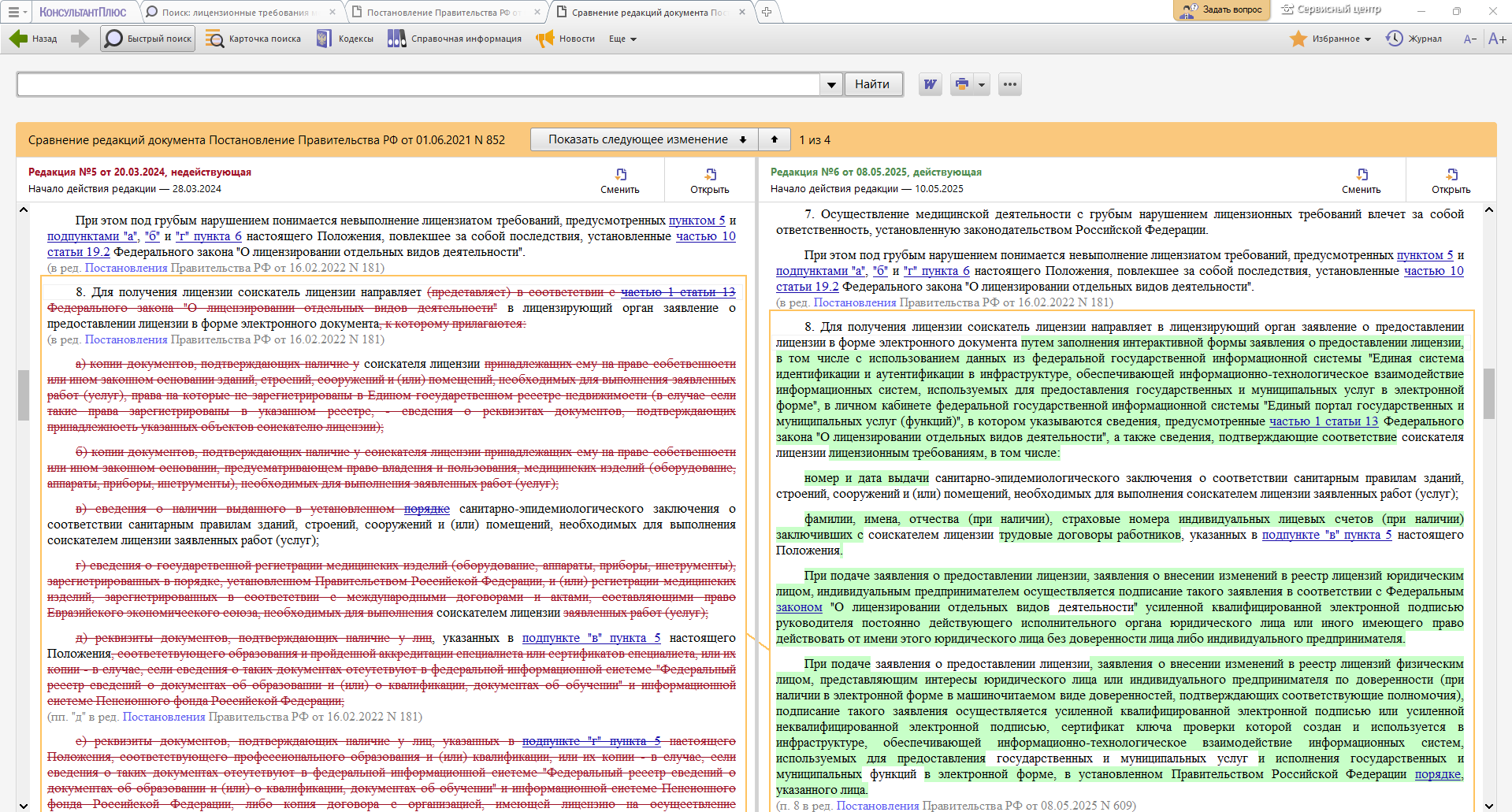Open Постановления link near N 609
This screenshot has height=812, width=1512.
coord(878,806)
